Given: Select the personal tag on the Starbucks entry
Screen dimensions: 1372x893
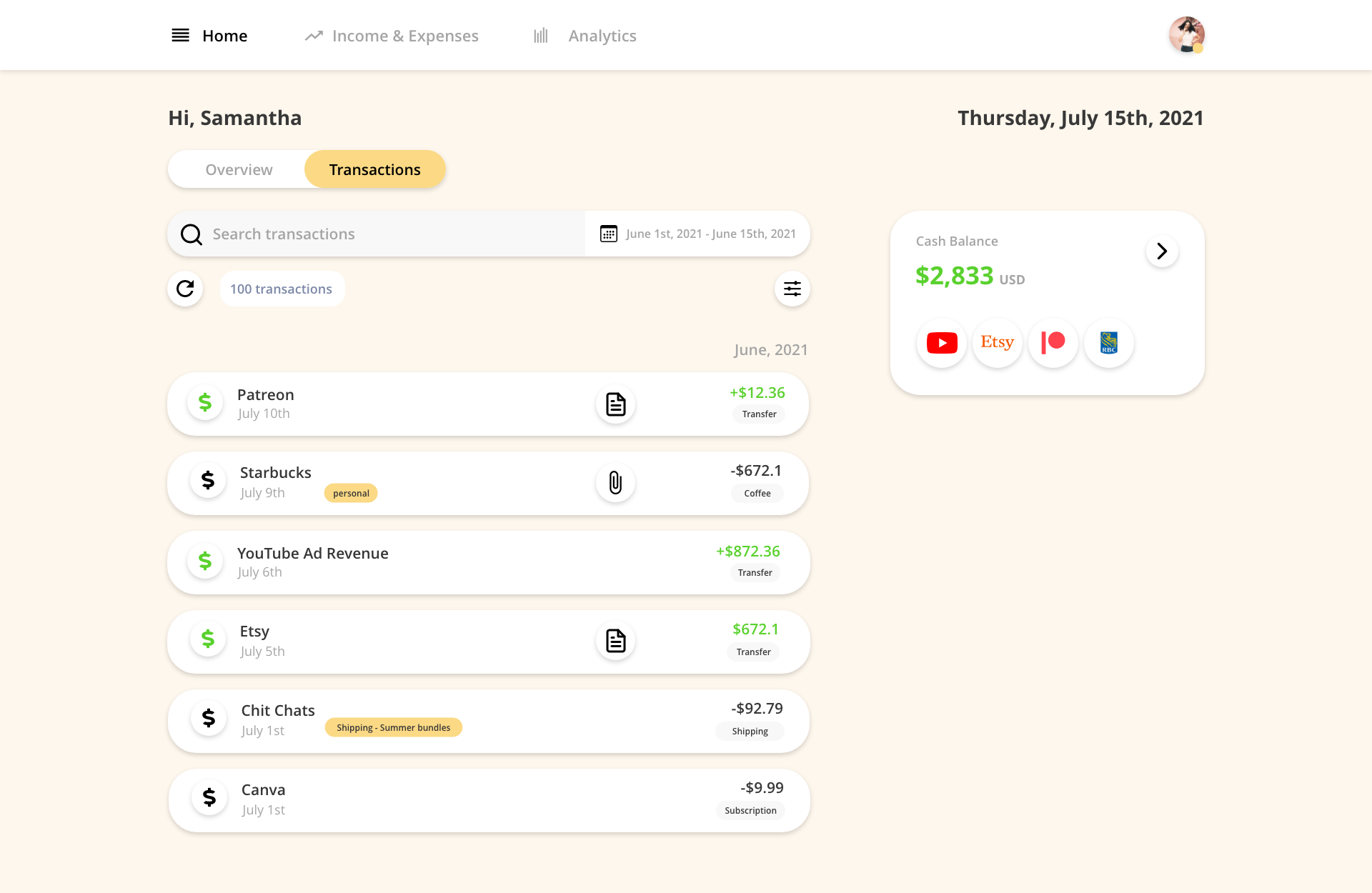Looking at the screenshot, I should pos(351,493).
